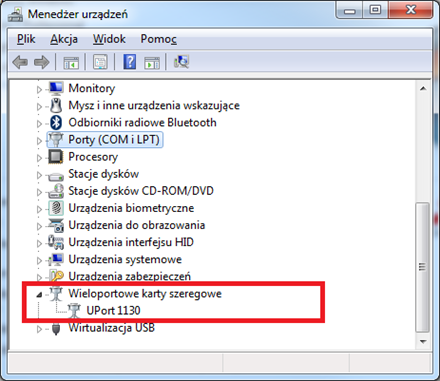Click the vertical scrollbar thumb
This screenshot has width=440, height=381.
click(423, 267)
